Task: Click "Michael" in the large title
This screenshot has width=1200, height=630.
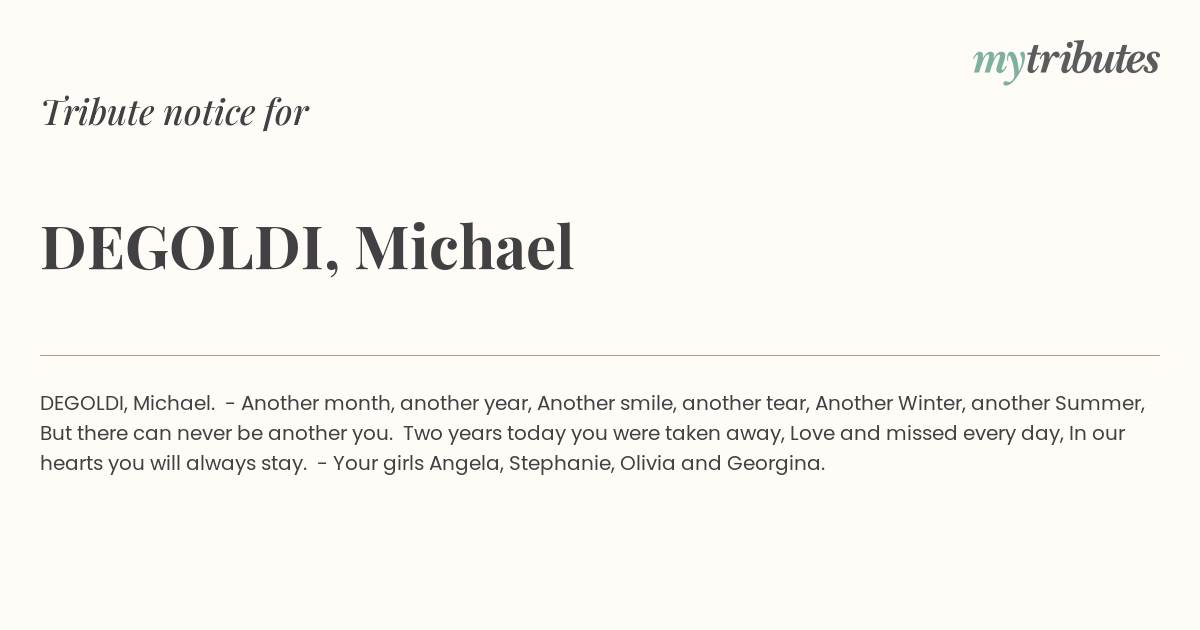Action: coord(464,247)
